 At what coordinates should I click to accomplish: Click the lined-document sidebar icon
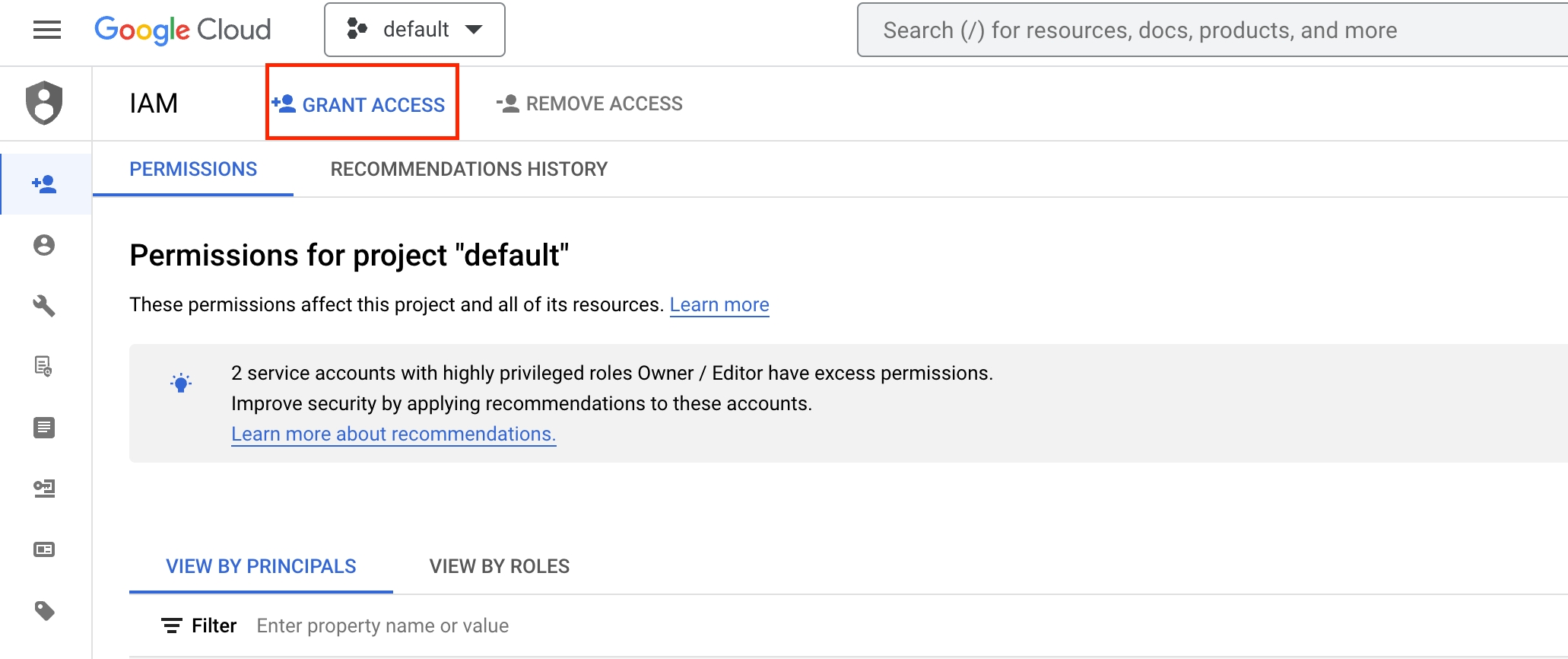coord(44,428)
